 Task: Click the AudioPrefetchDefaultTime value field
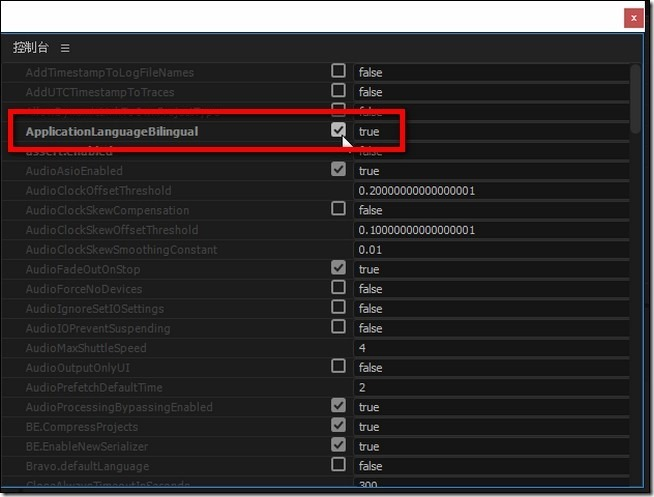pos(491,387)
